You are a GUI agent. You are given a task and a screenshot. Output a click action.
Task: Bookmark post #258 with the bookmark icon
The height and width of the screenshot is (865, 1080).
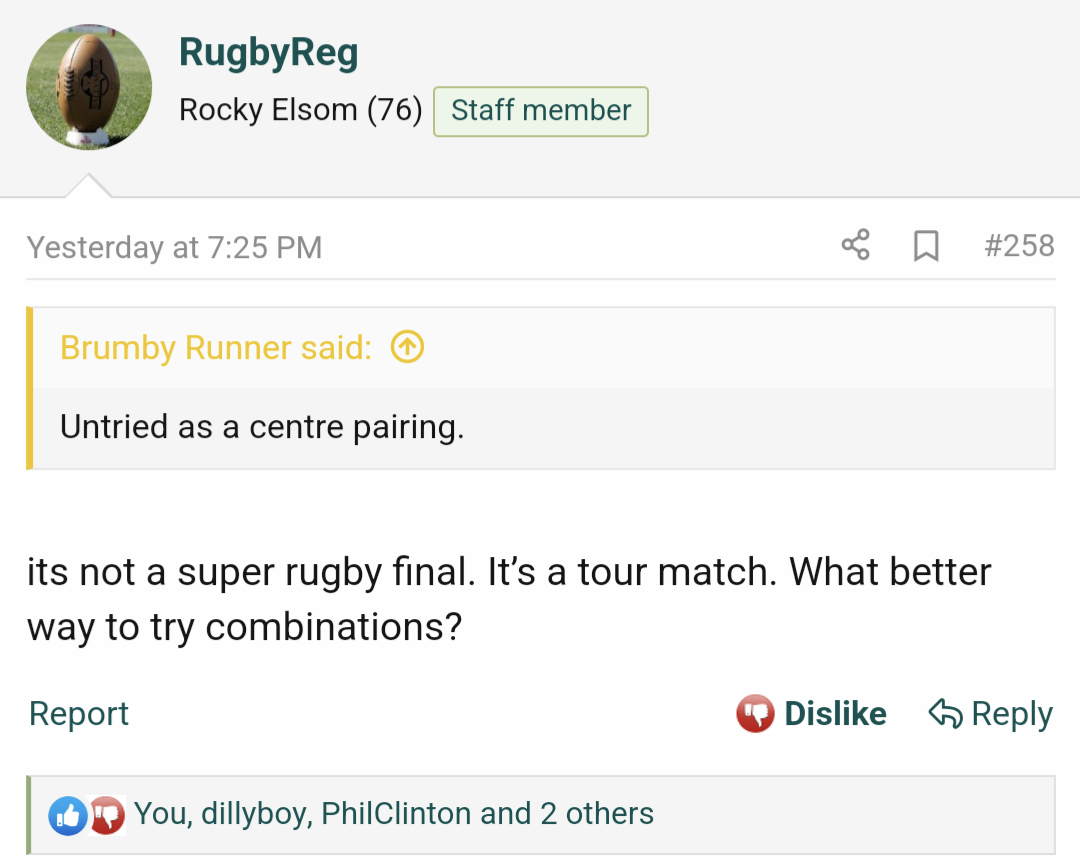click(926, 246)
